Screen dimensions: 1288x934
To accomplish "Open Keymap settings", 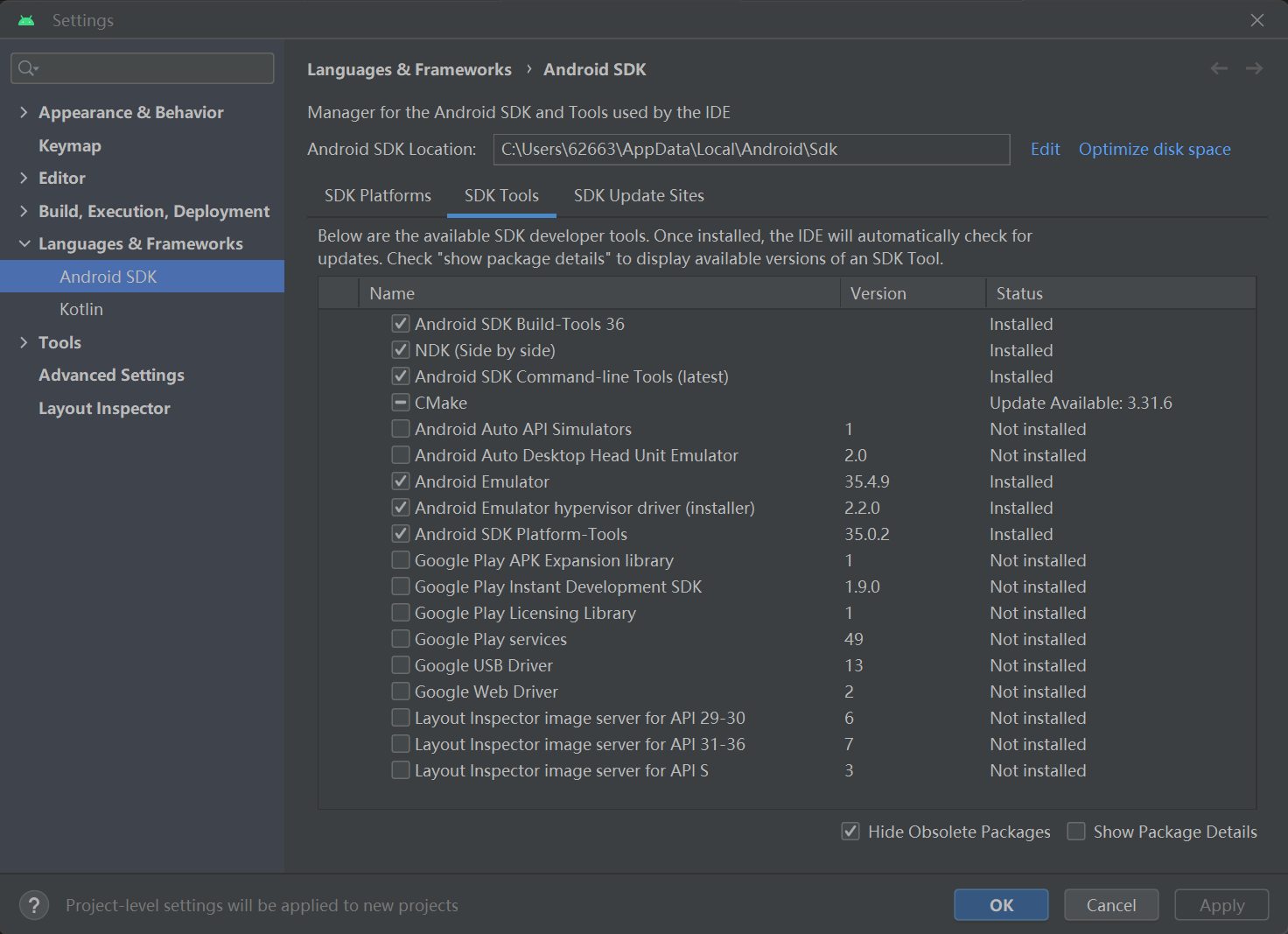I will (x=70, y=145).
